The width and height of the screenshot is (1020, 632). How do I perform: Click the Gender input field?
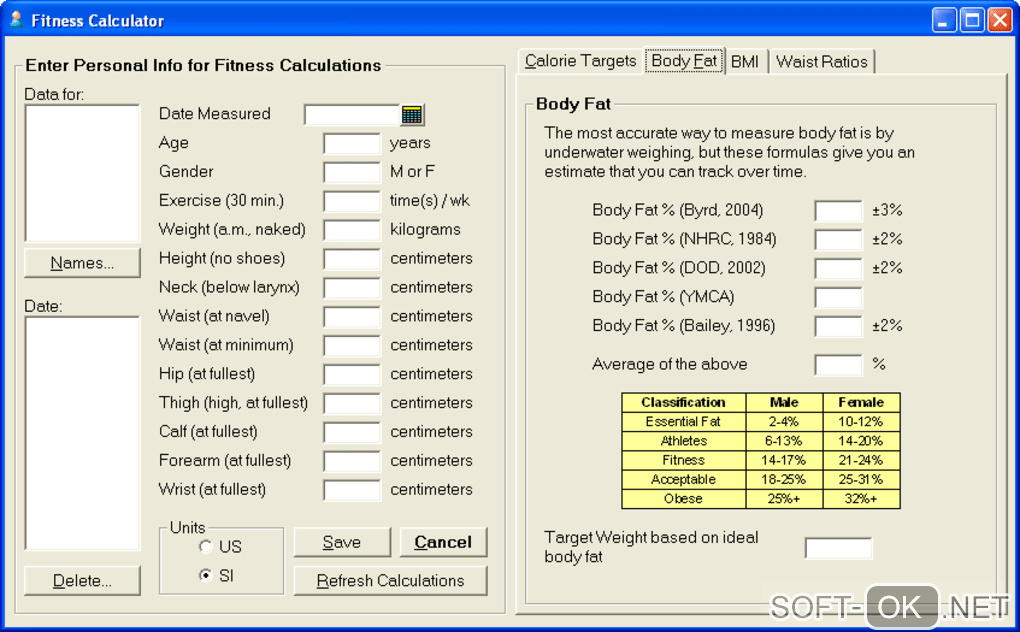(352, 172)
